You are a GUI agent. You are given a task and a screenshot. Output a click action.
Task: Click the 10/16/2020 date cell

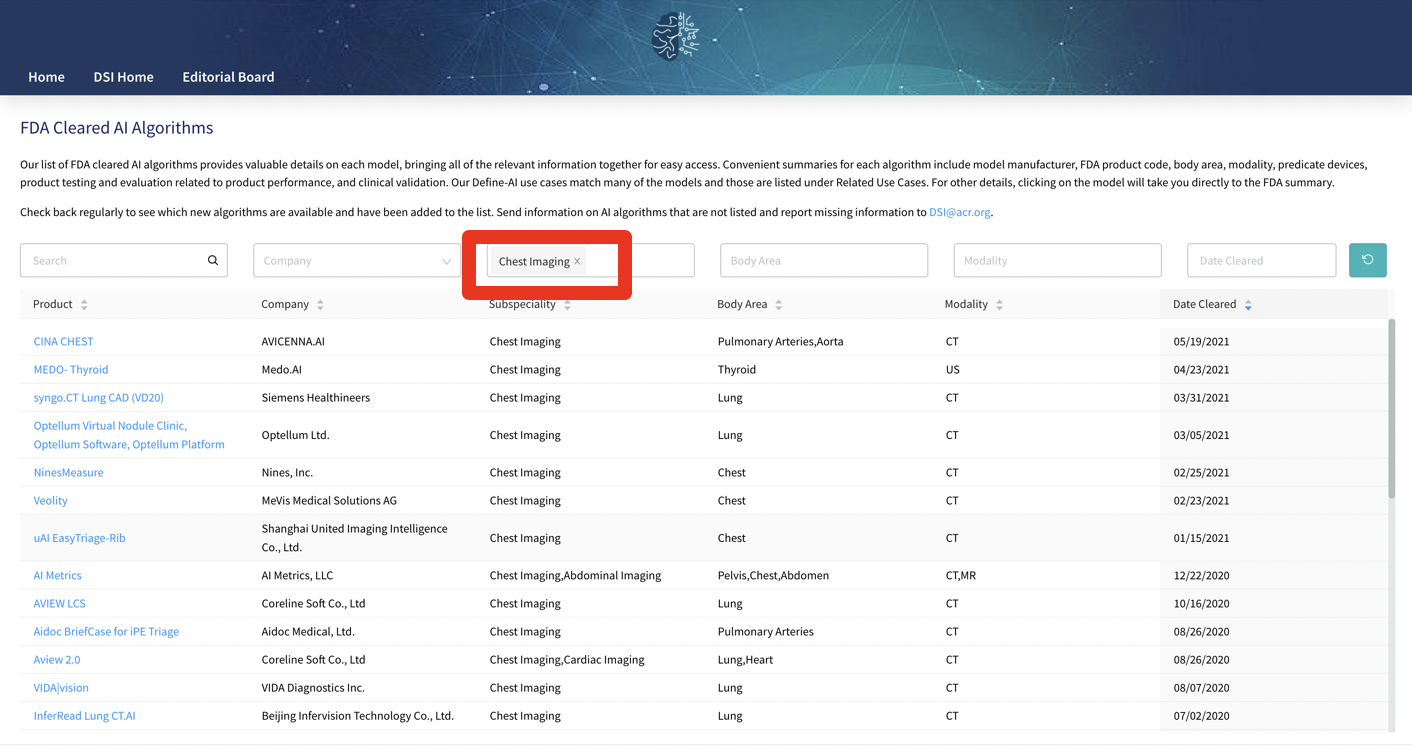(1201, 603)
